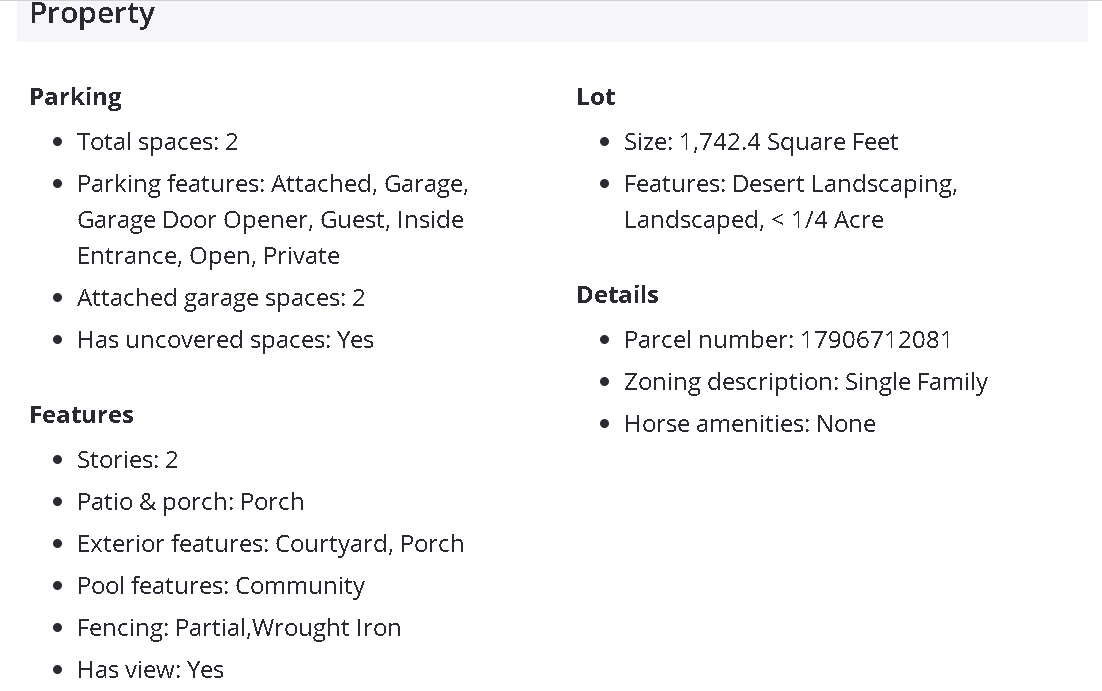Image resolution: width=1102 pixels, height=691 pixels.
Task: Click the Parking heading
Action: pyautogui.click(x=75, y=97)
